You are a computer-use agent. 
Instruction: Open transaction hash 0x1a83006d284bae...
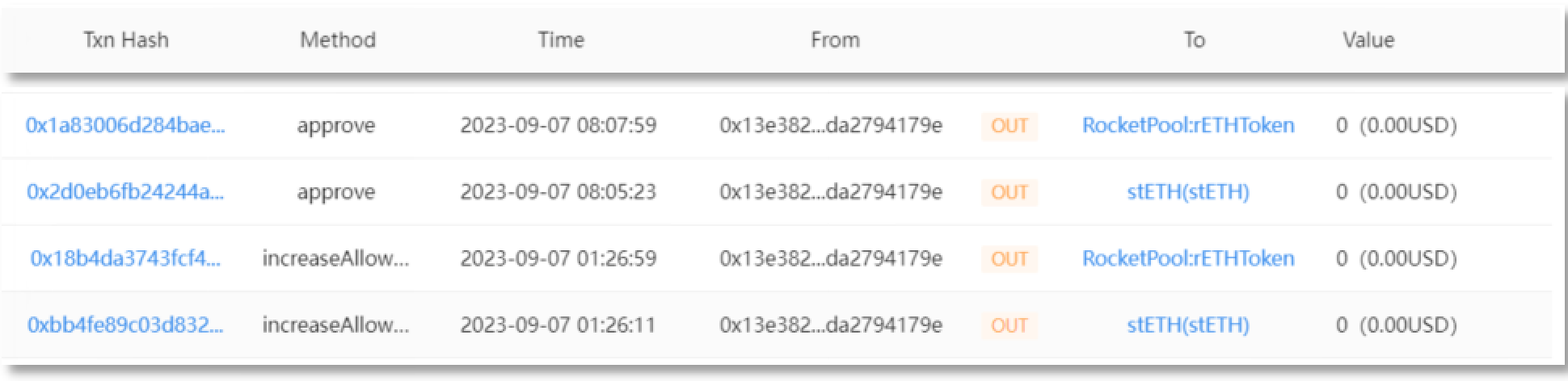click(125, 126)
